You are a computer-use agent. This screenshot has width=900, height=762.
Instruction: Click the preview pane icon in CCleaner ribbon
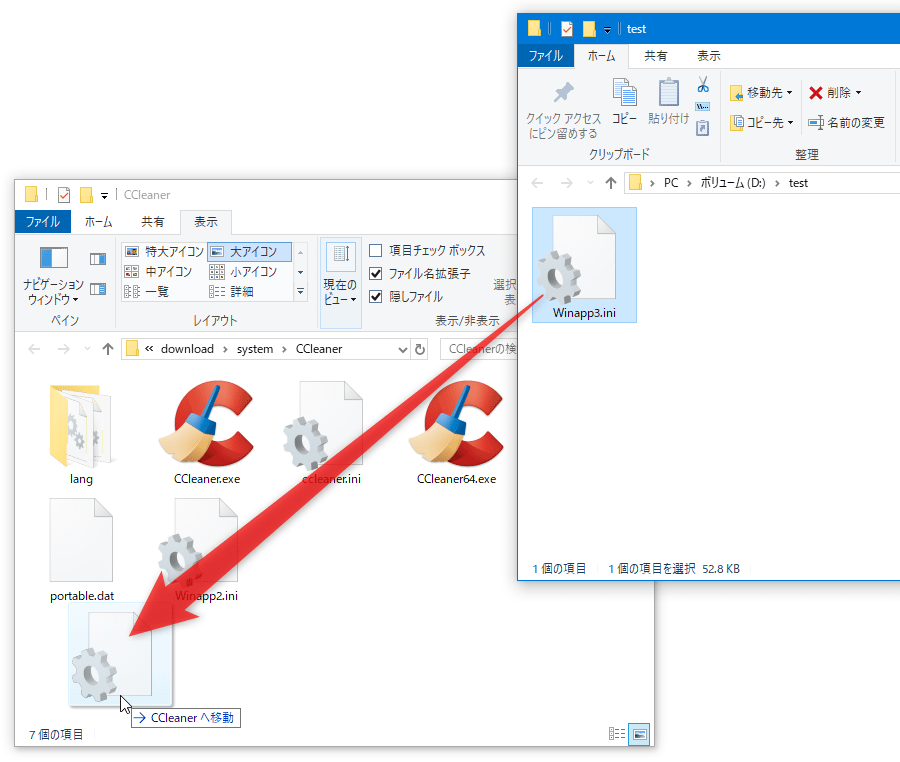pos(98,259)
